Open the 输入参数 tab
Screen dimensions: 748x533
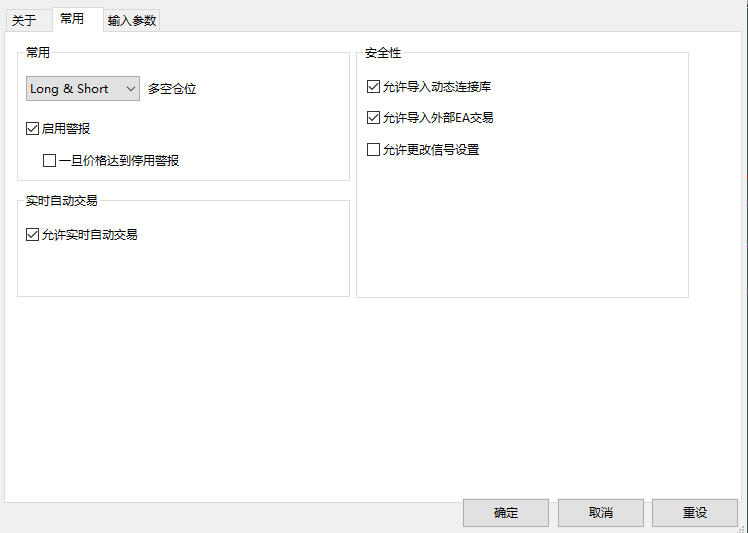point(132,20)
